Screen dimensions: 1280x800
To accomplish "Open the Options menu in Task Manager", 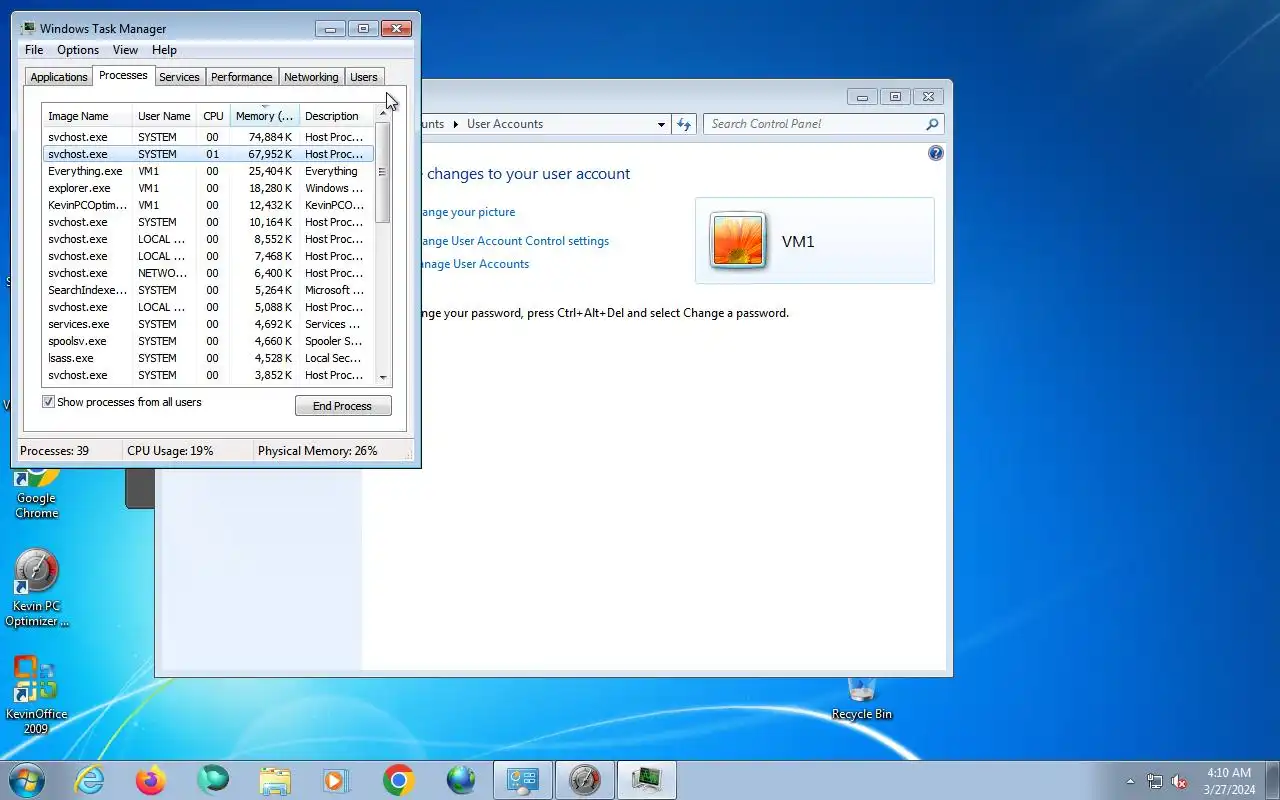I will click(78, 50).
